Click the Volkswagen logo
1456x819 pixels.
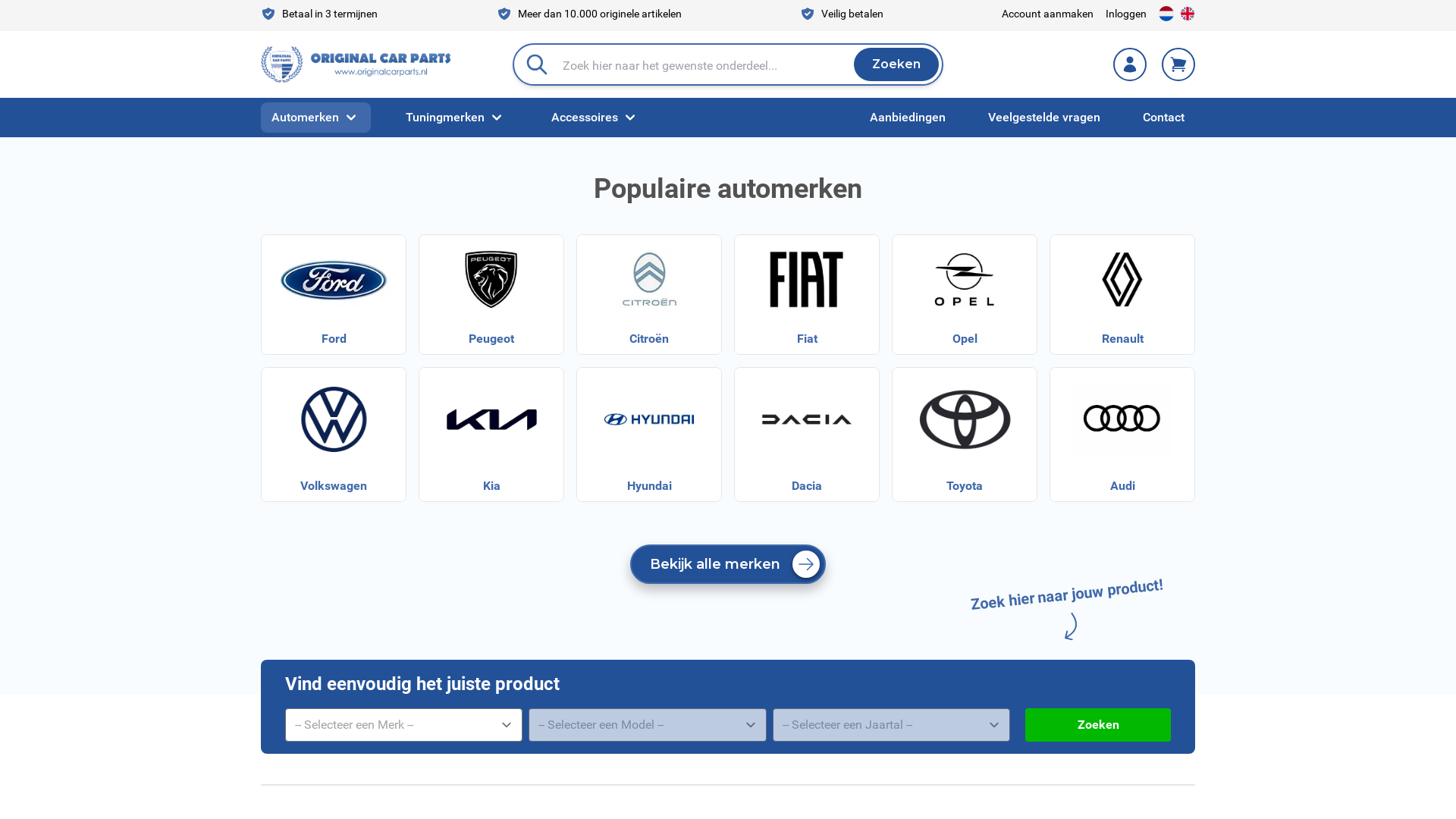pyautogui.click(x=334, y=419)
